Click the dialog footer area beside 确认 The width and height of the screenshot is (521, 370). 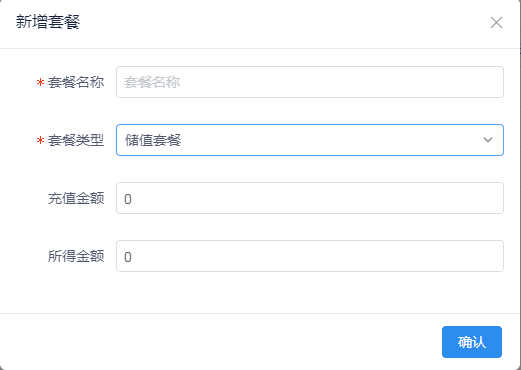(220, 342)
